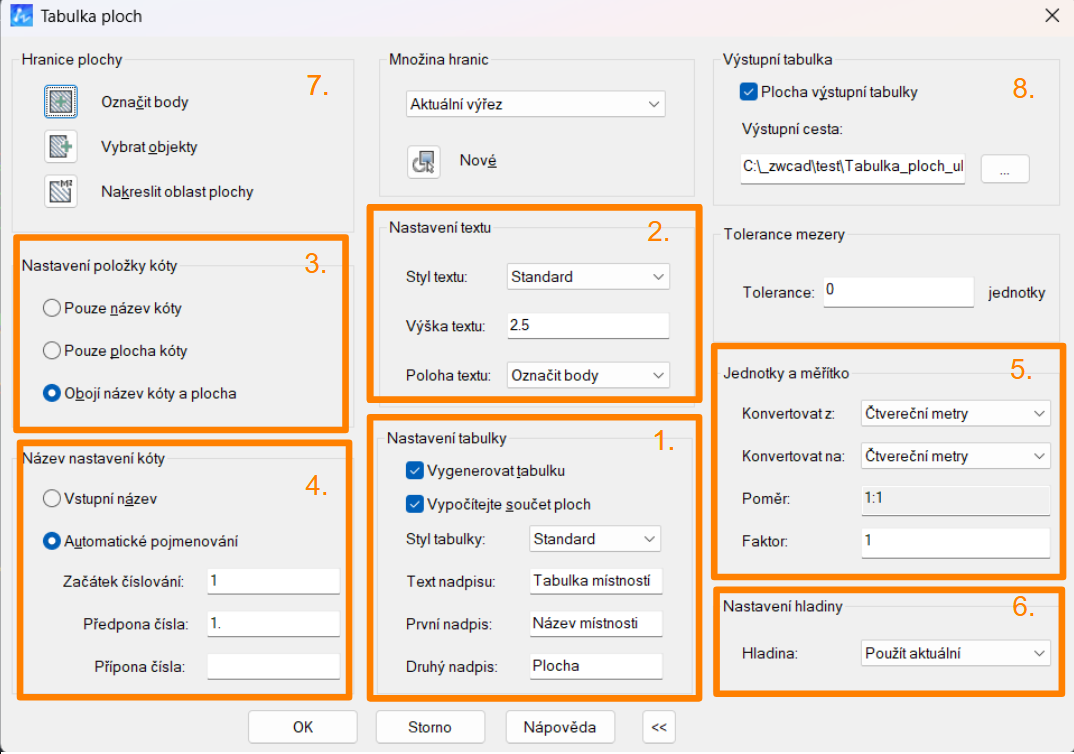Click the Vybrat objekty icon
Viewport: 1074px width, 754px height.
pyautogui.click(x=61, y=147)
